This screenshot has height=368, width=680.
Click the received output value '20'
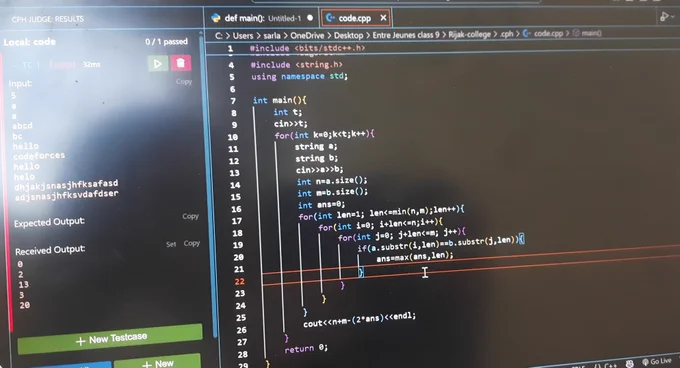point(24,305)
